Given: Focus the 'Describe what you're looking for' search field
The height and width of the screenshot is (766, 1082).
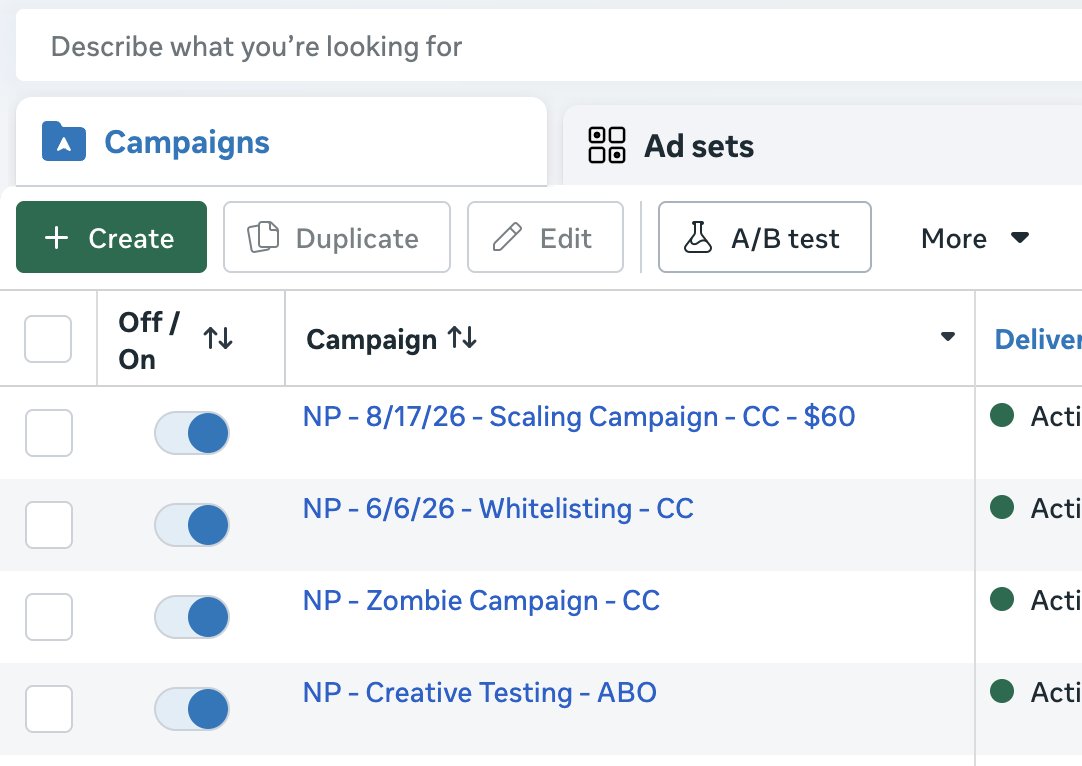Looking at the screenshot, I should [549, 46].
